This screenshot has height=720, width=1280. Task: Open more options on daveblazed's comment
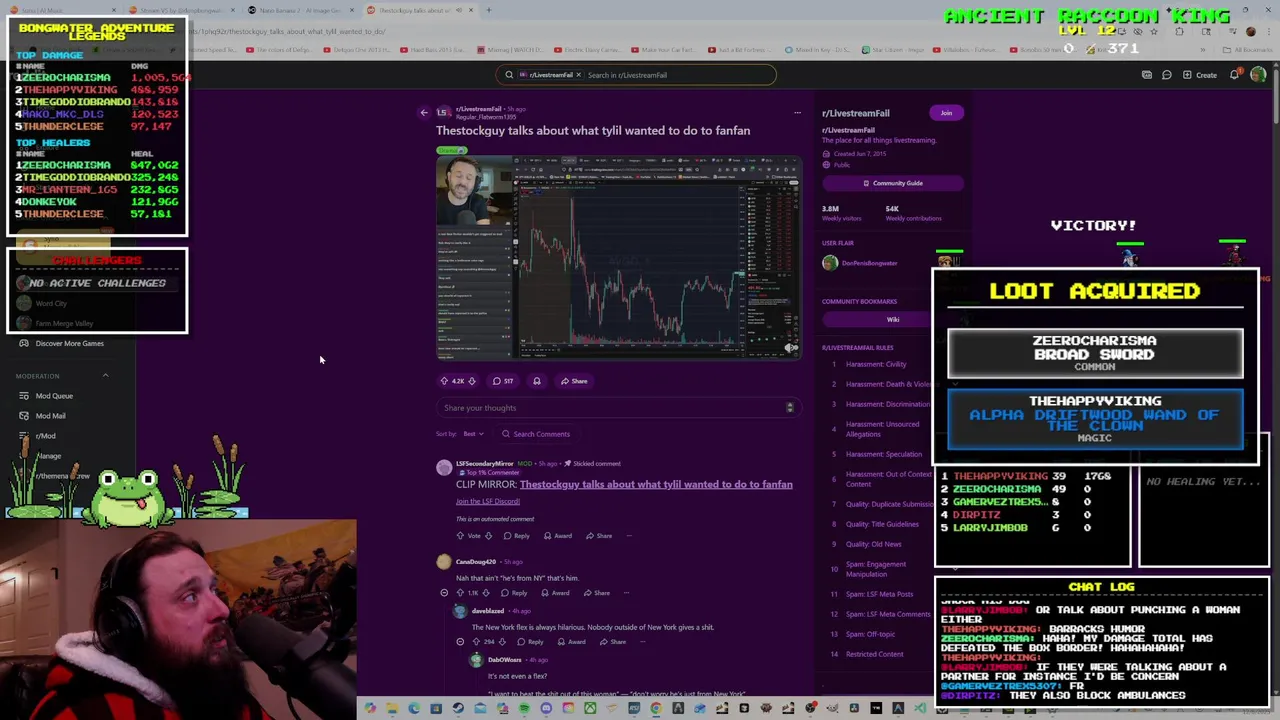pos(643,642)
